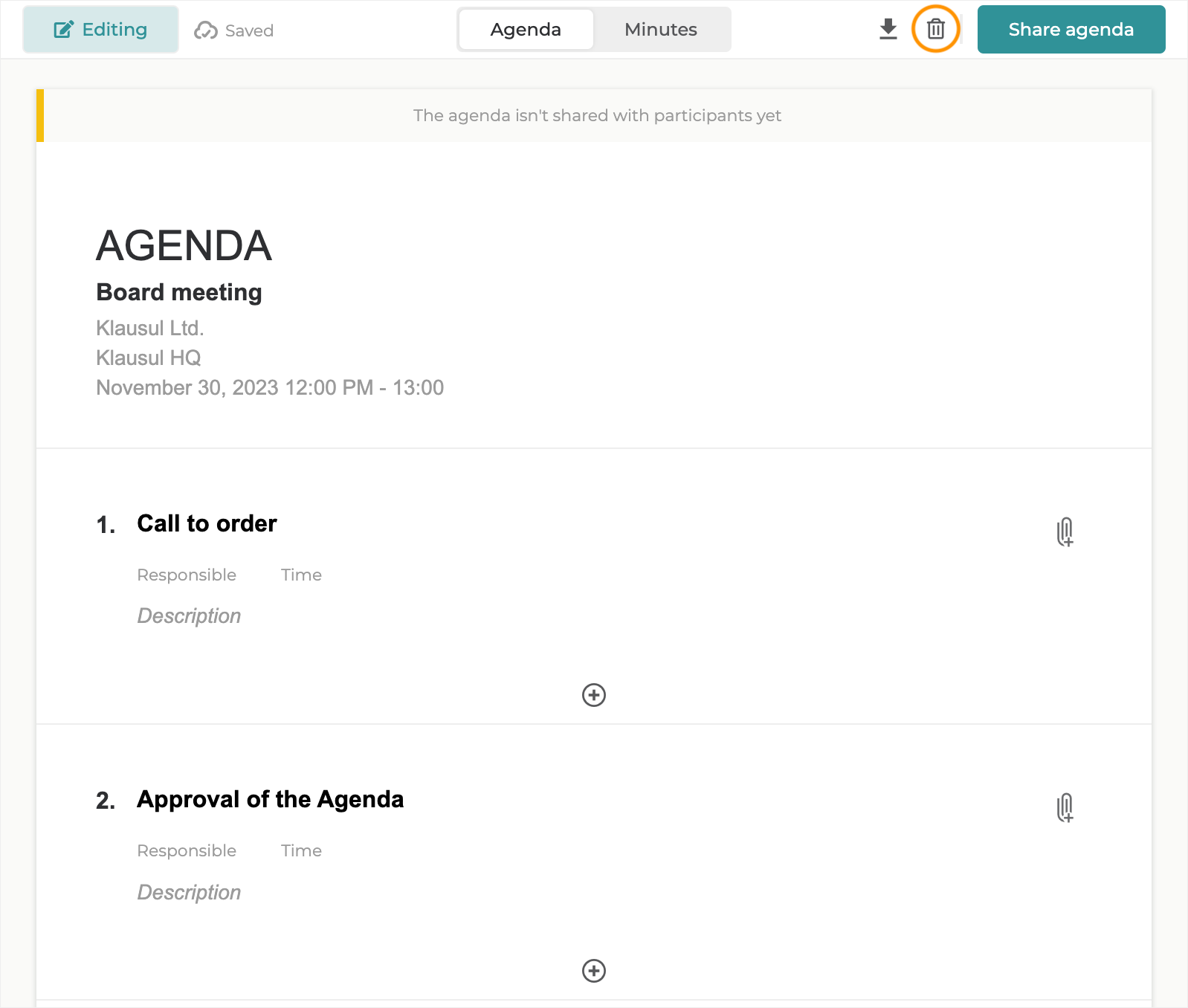The height and width of the screenshot is (1008, 1188).
Task: Click the trash delete icon
Action: (935, 30)
